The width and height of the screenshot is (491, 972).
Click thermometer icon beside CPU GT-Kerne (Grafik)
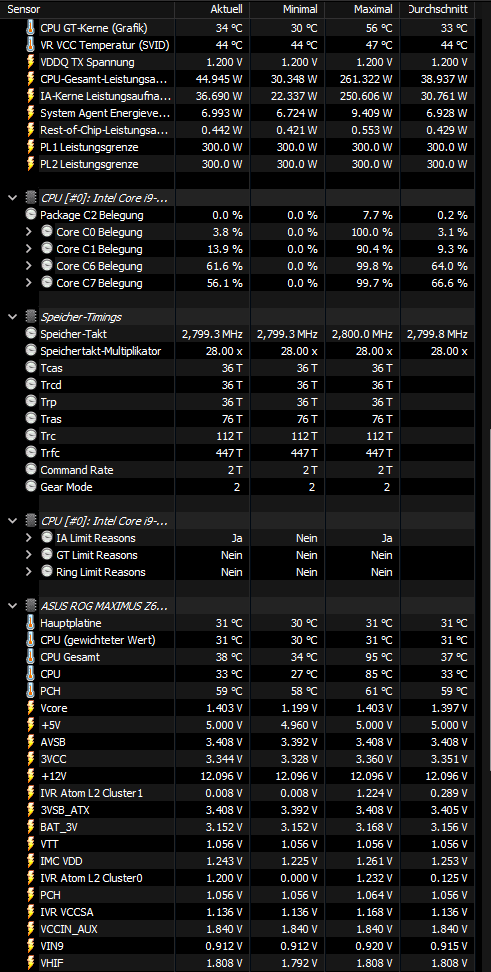tap(31, 27)
